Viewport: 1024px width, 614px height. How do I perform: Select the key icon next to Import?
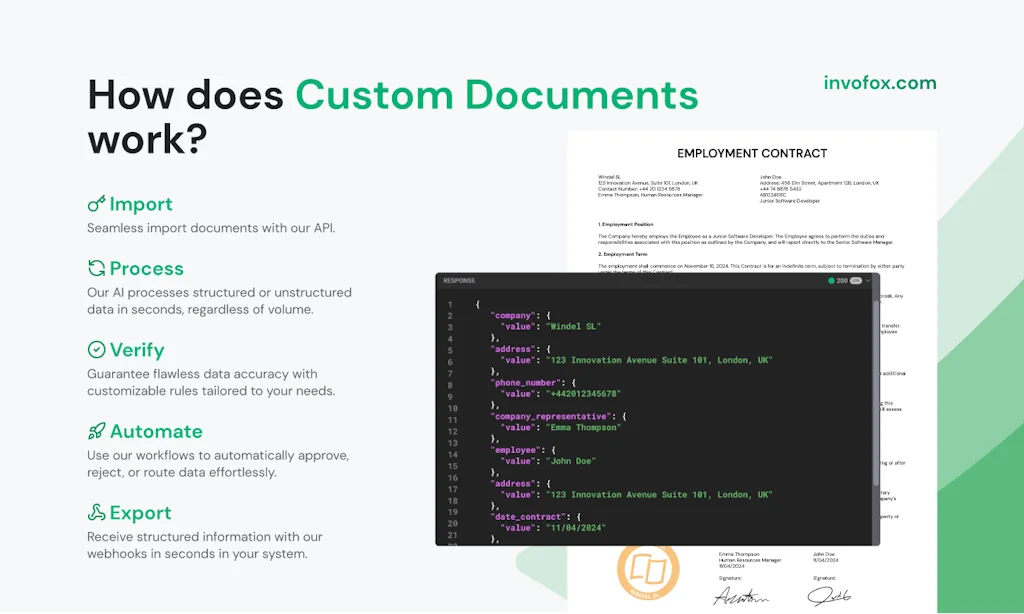[97, 204]
